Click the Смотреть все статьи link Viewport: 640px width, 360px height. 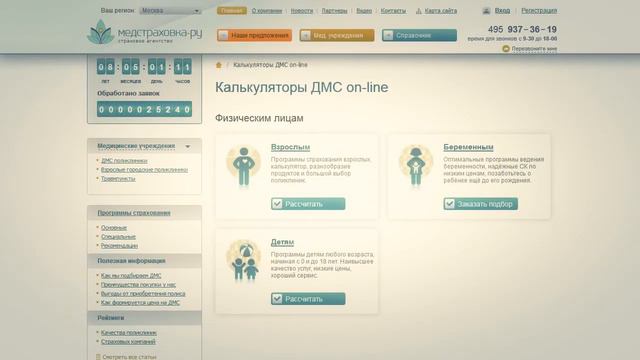[x=129, y=357]
